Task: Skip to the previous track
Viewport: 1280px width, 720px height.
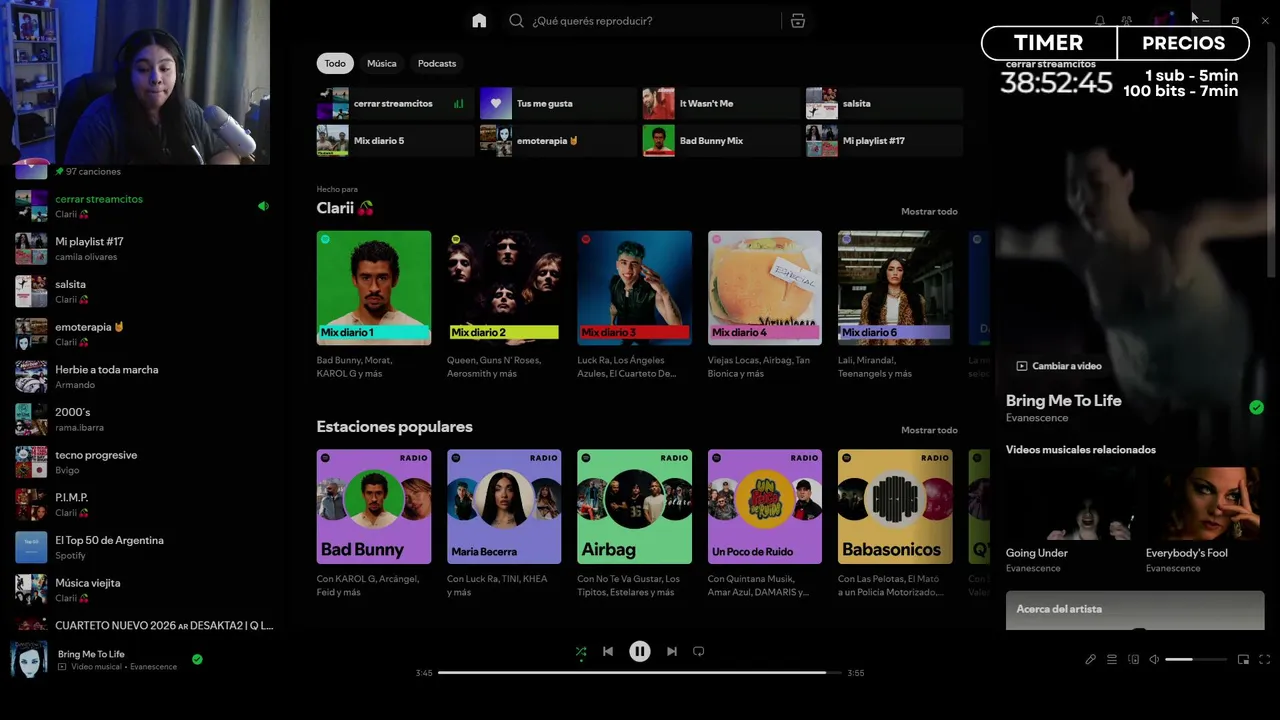Action: tap(607, 651)
